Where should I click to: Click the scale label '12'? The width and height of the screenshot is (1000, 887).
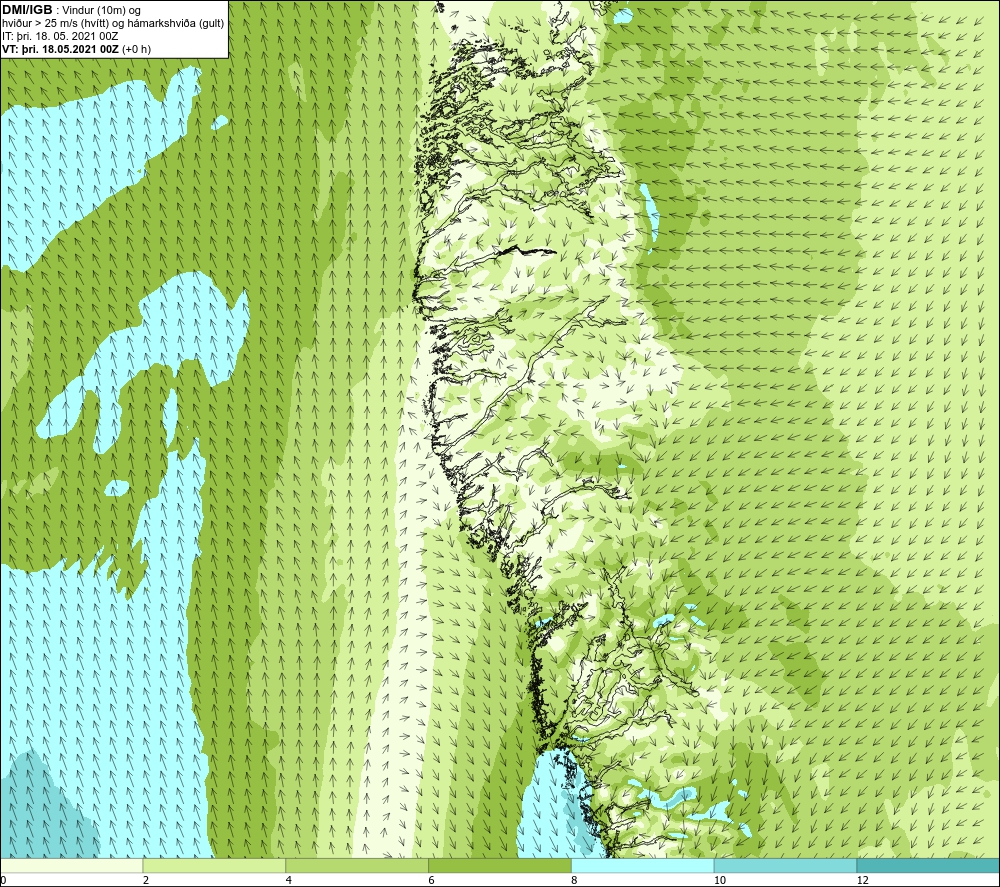tap(863, 880)
